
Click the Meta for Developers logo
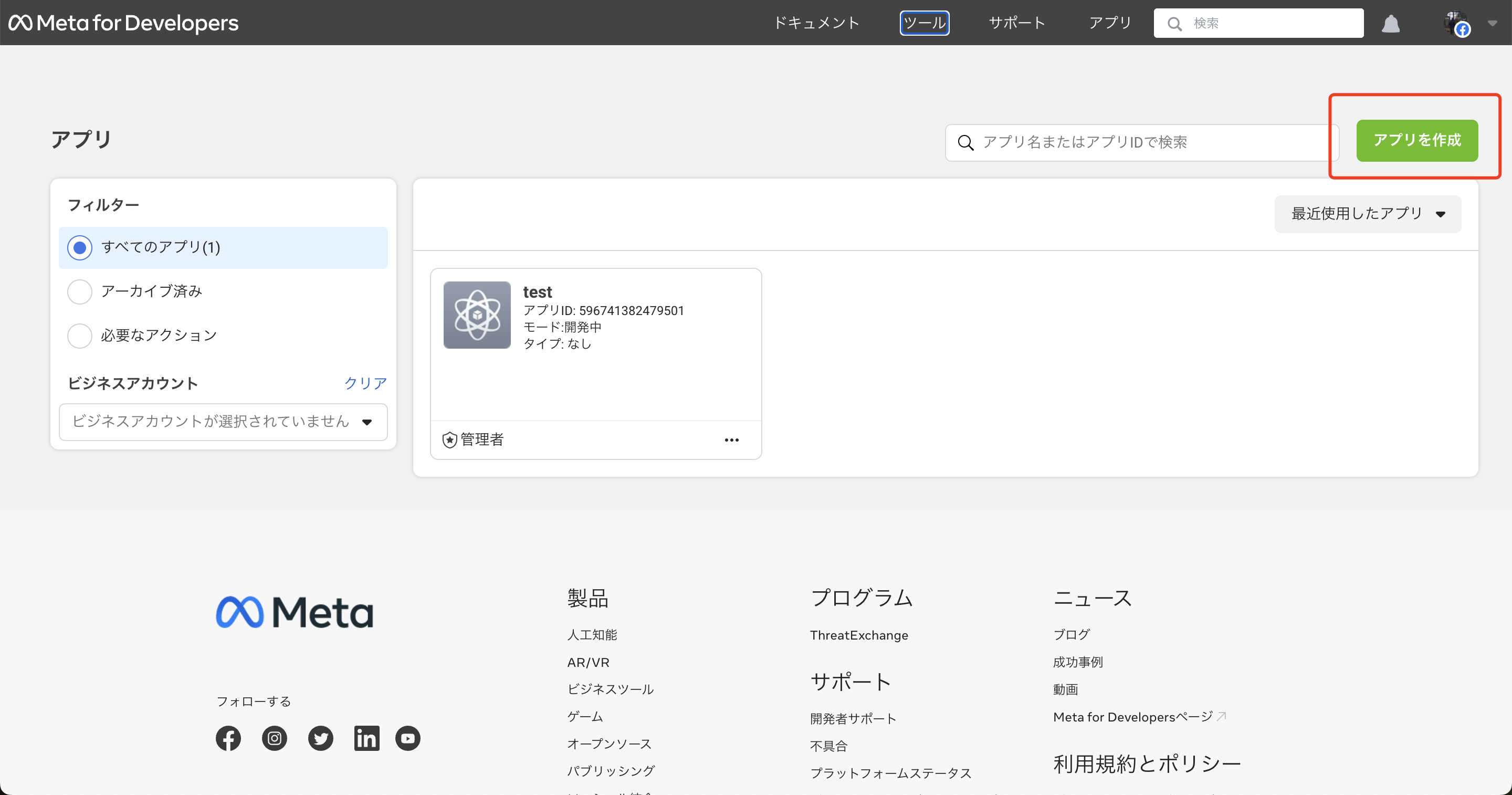[x=123, y=23]
